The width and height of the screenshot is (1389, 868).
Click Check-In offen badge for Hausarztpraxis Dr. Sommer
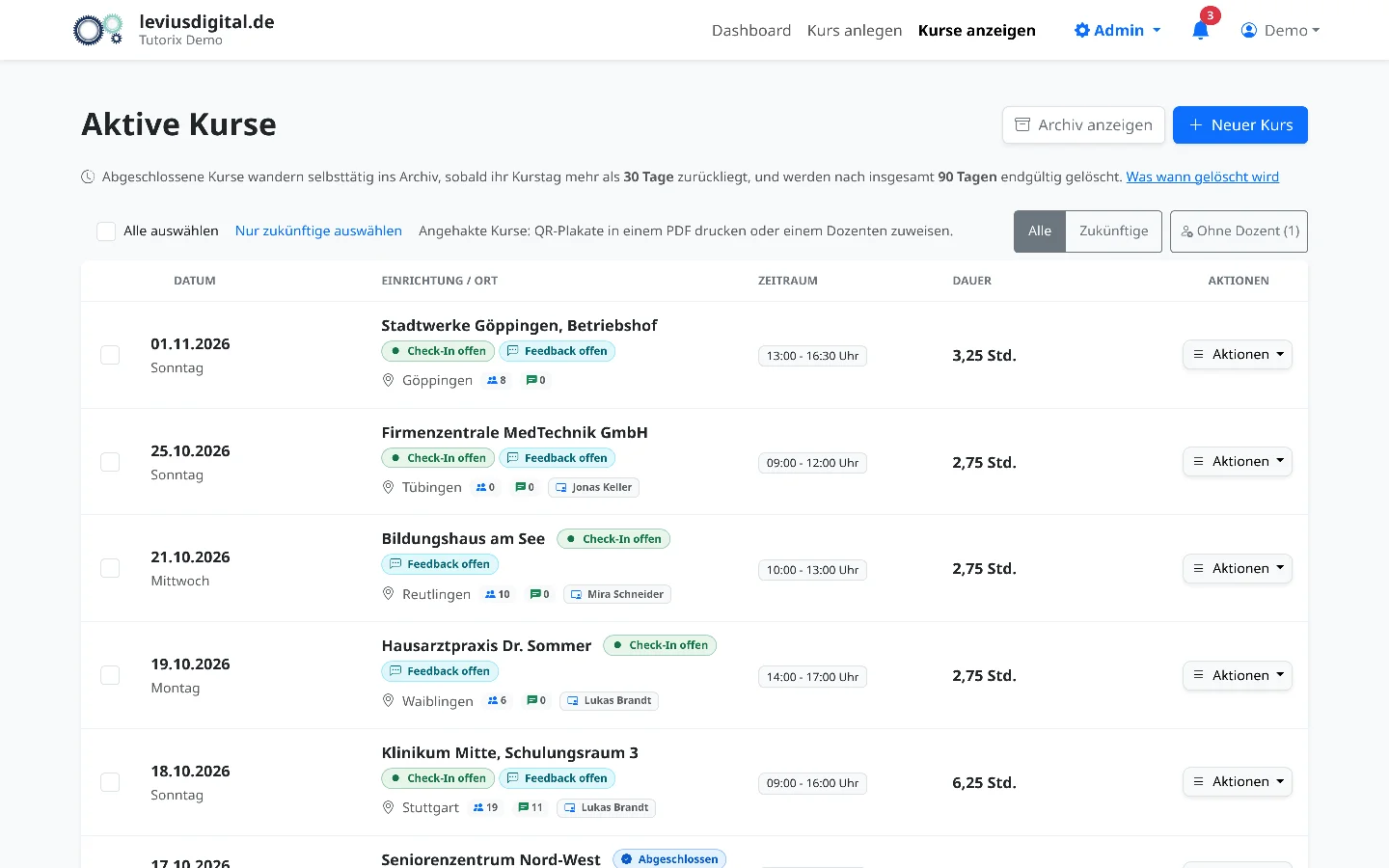pos(660,645)
